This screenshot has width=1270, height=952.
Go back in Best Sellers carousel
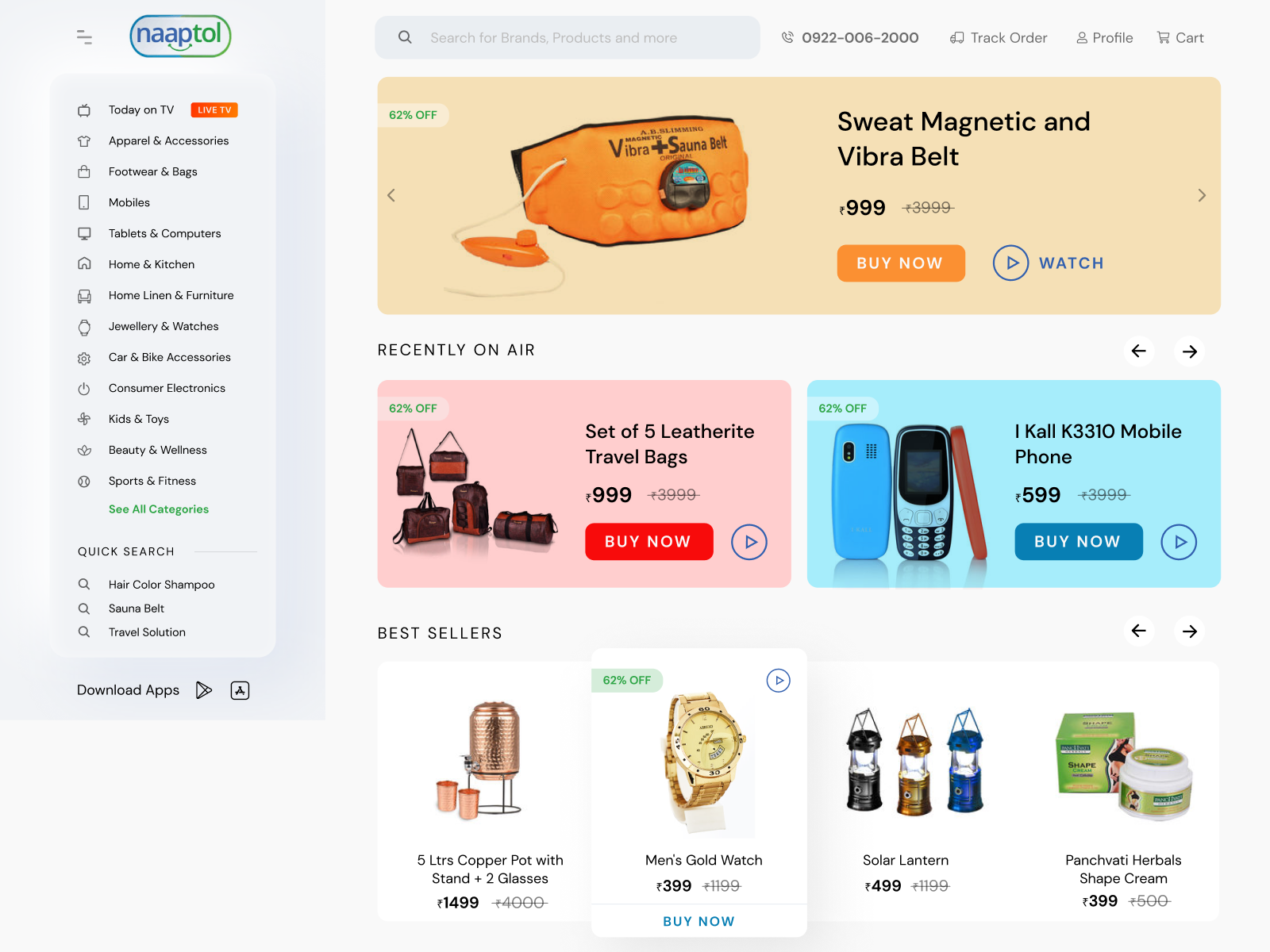1138,631
